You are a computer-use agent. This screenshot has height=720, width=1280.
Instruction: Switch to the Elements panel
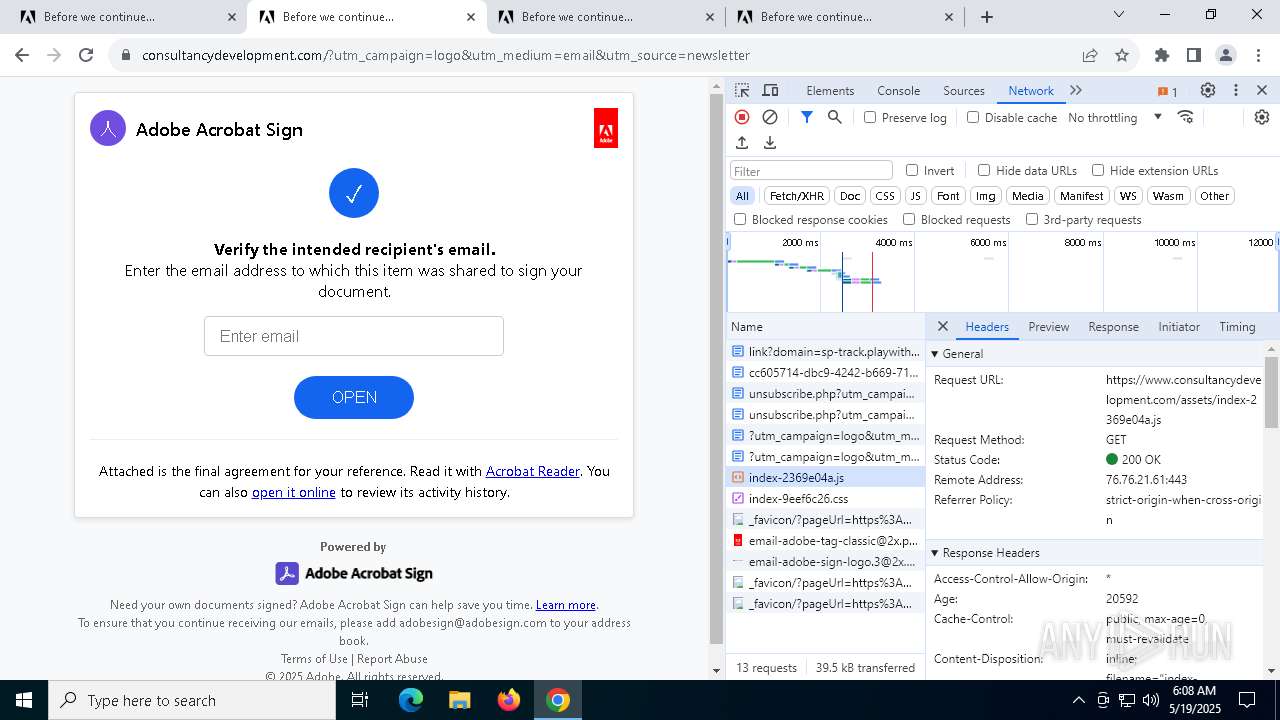pyautogui.click(x=830, y=90)
